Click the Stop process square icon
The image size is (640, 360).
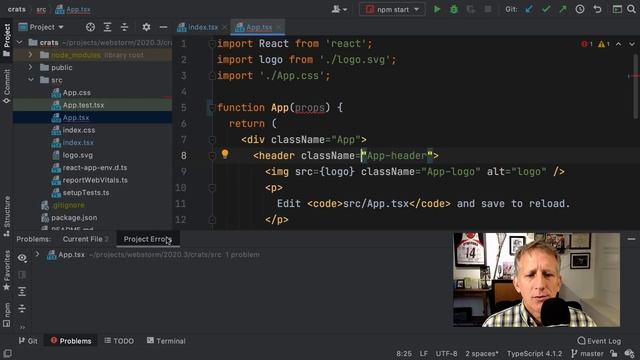coord(488,9)
